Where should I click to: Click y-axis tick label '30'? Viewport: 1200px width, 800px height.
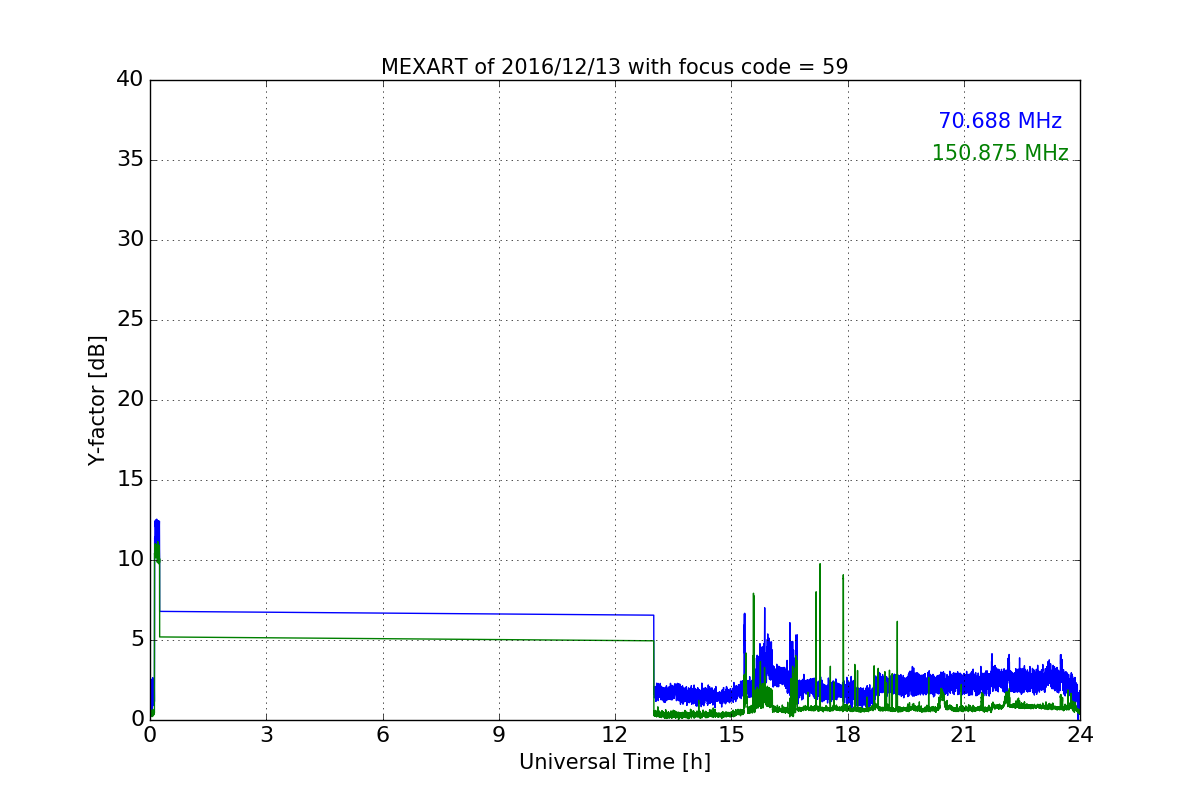(130, 240)
